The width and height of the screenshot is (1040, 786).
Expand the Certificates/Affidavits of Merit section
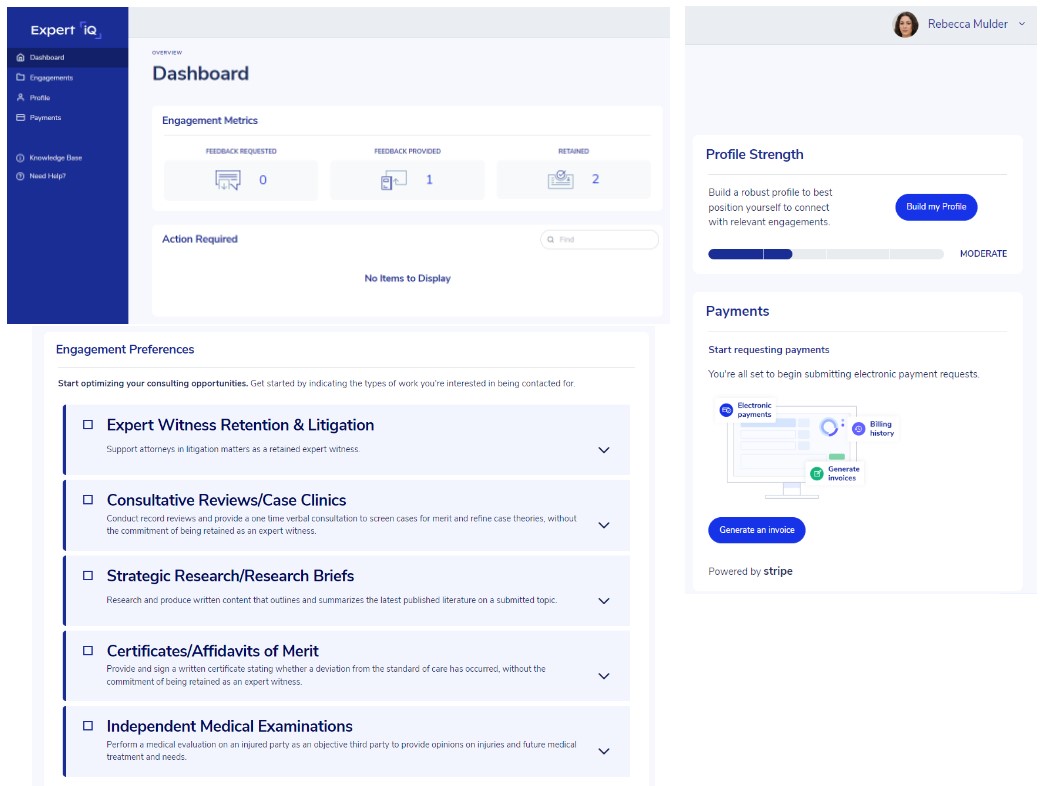(x=603, y=676)
